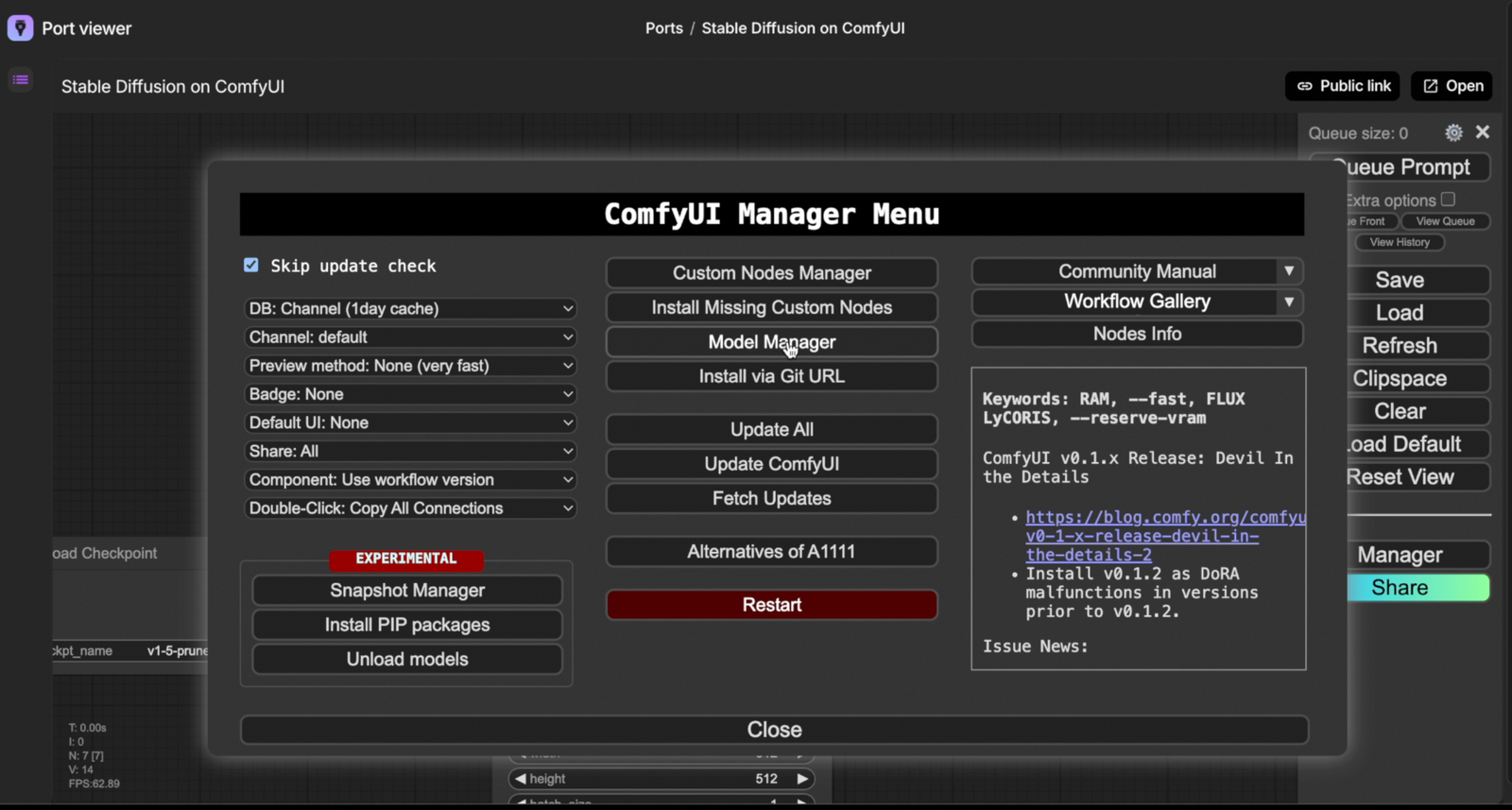Screen dimensions: 1512x810
Task: Open the blog.comfy.org release link
Action: [x=1165, y=536]
